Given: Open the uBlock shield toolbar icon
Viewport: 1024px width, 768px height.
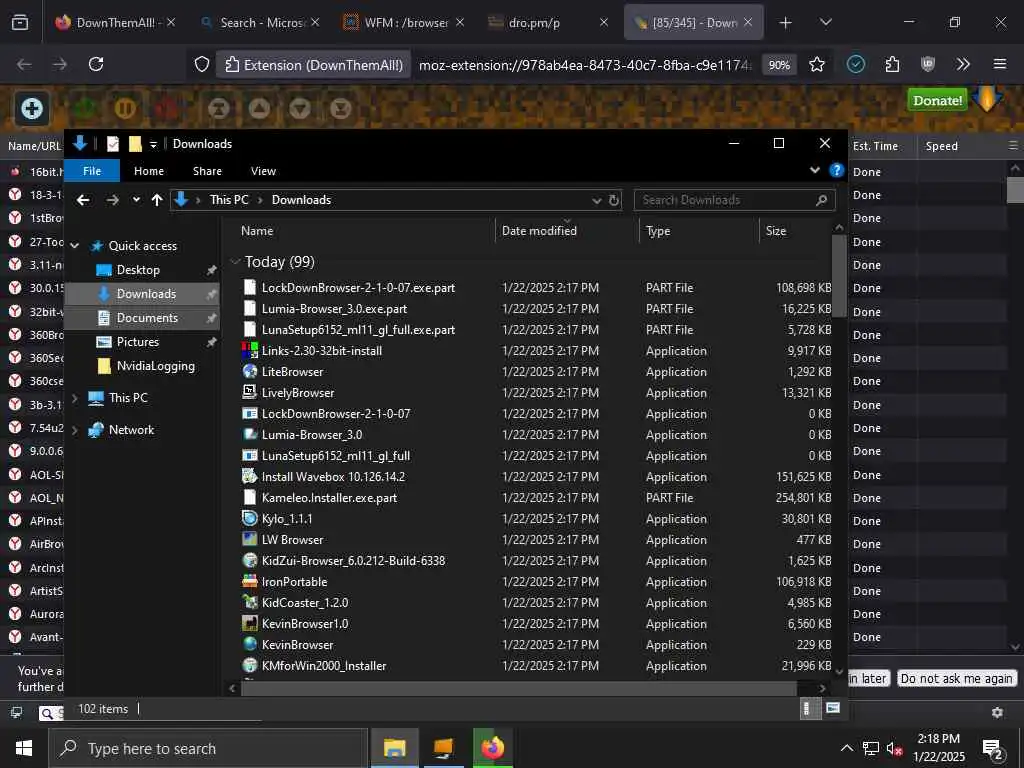Looking at the screenshot, I should [x=927, y=64].
